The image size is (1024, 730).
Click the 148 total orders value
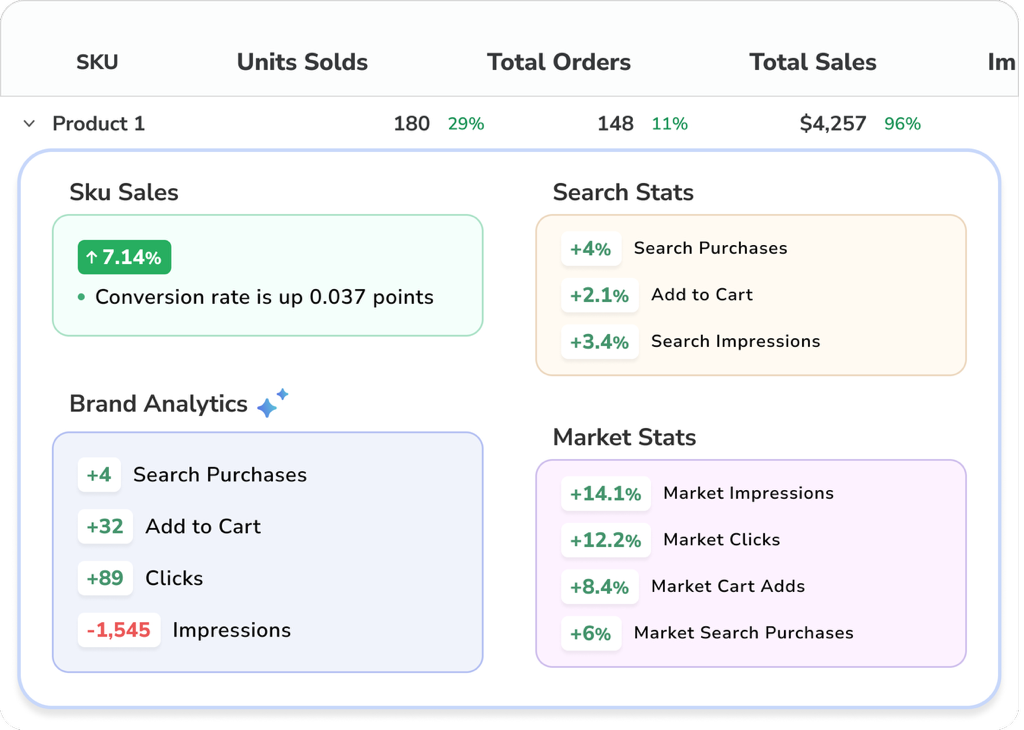click(x=615, y=123)
